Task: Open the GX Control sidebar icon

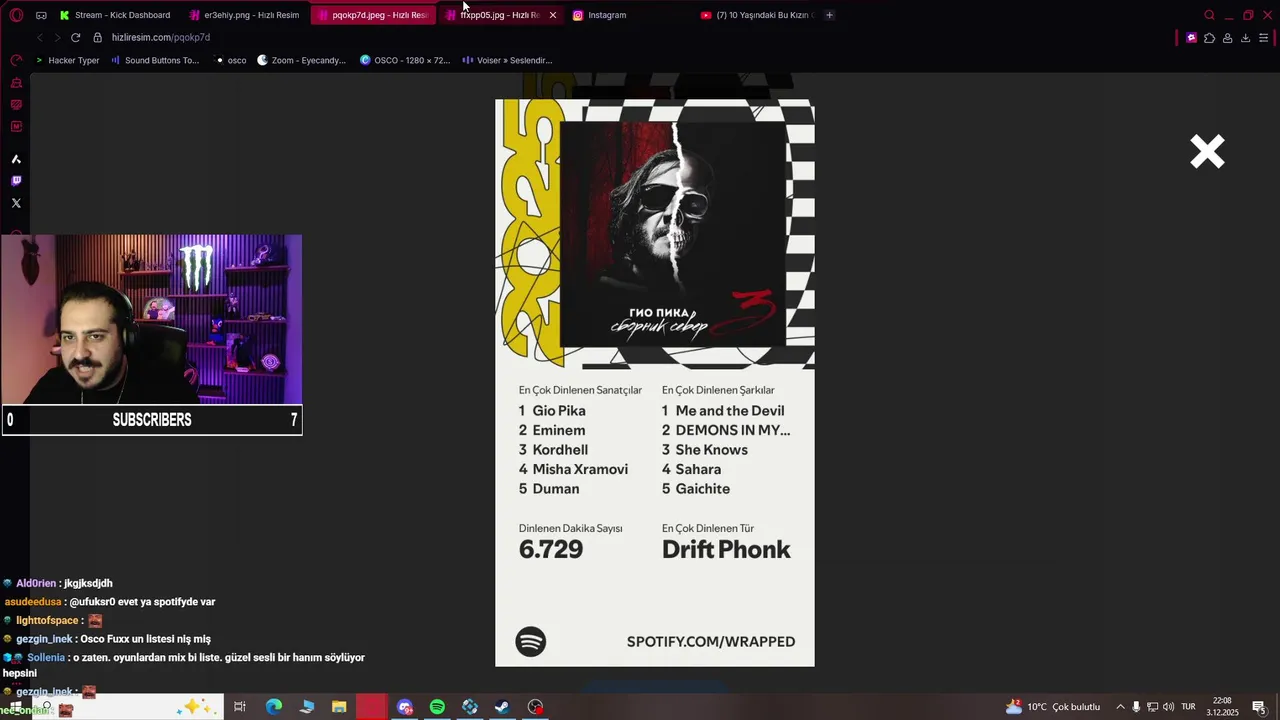Action: [x=16, y=61]
